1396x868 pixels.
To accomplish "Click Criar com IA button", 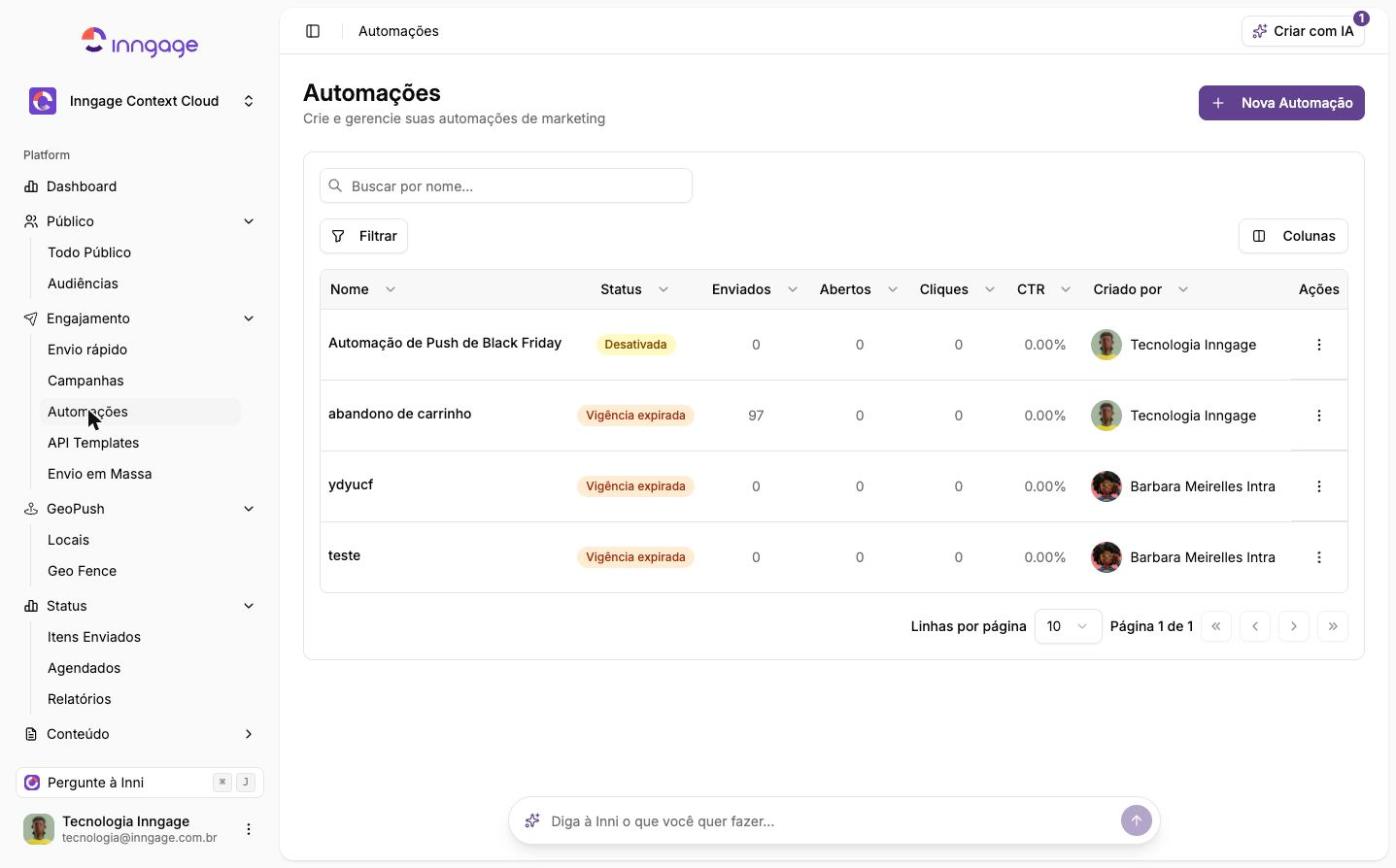I will 1303,31.
